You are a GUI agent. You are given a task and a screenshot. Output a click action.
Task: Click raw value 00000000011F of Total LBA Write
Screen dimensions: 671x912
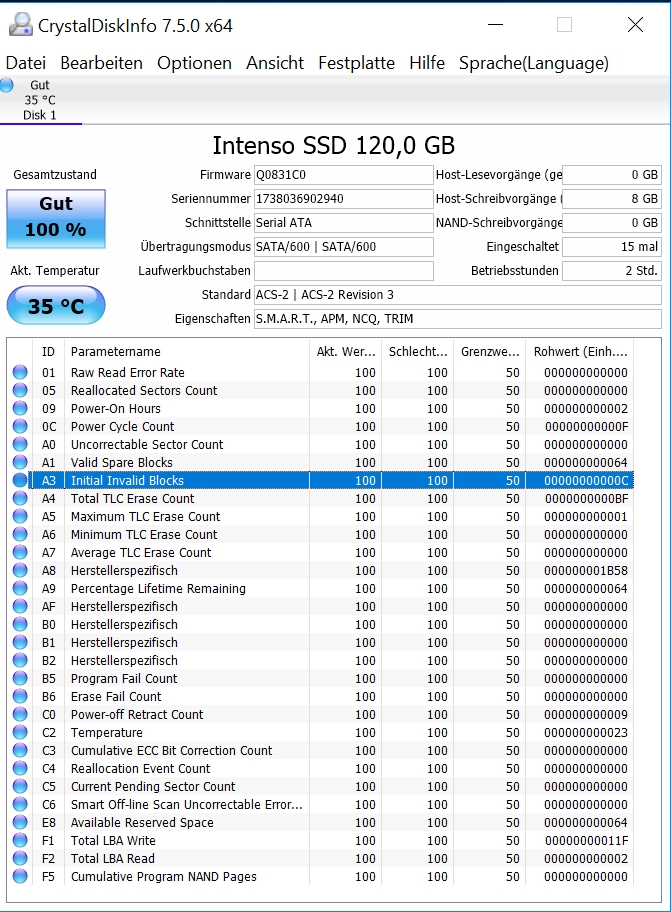coord(586,840)
